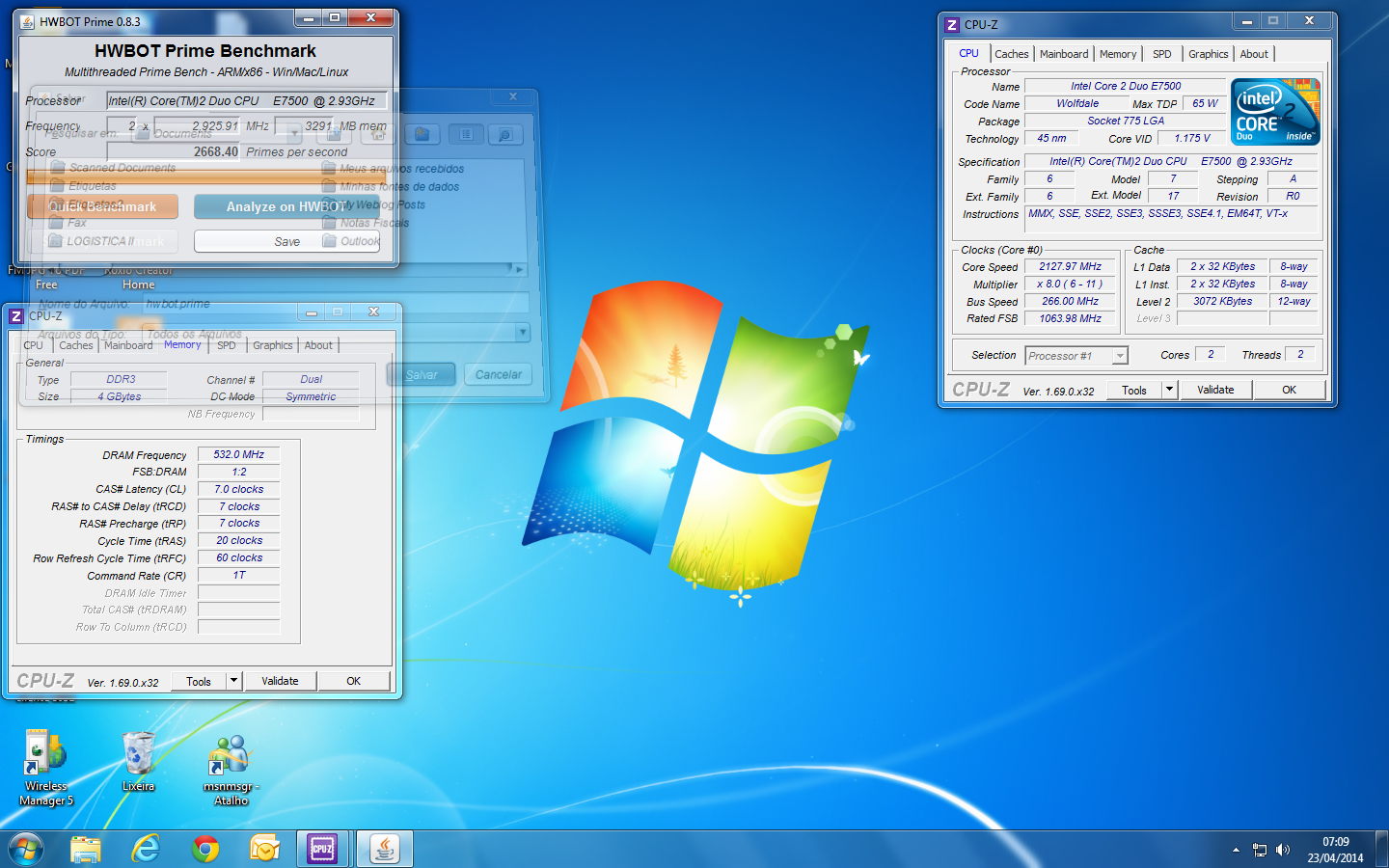
Task: Select the msnmsgr Atalho desktop shortcut
Action: pyautogui.click(x=231, y=771)
